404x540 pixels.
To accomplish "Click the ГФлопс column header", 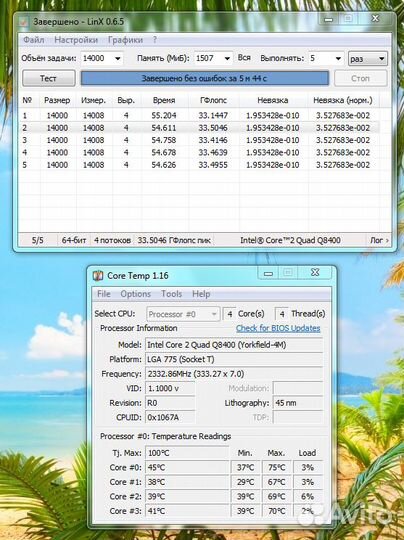I will [213, 101].
